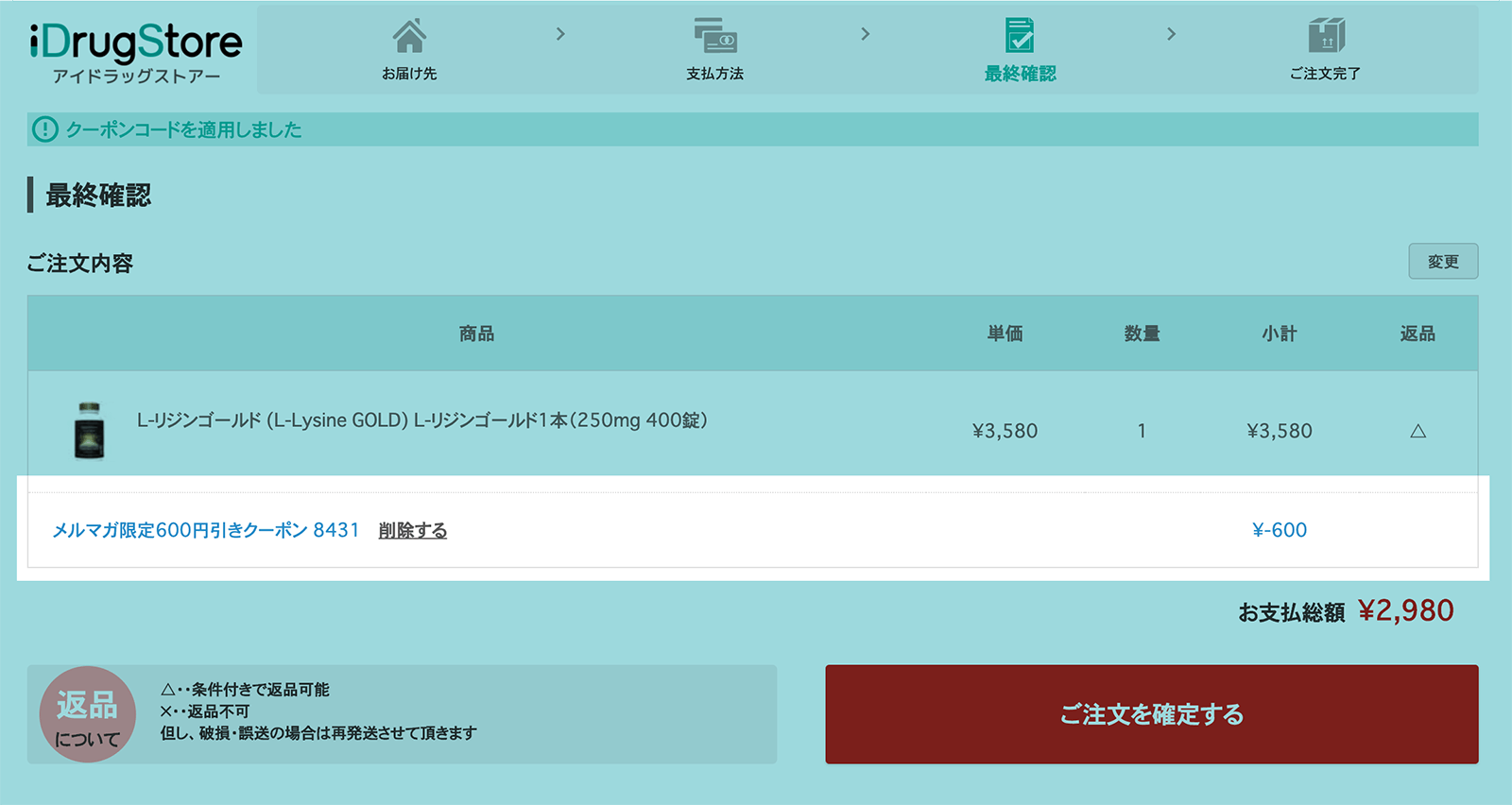Screen dimensions: 1512x805
Task: Select the お届け先 house icon step
Action: click(409, 36)
